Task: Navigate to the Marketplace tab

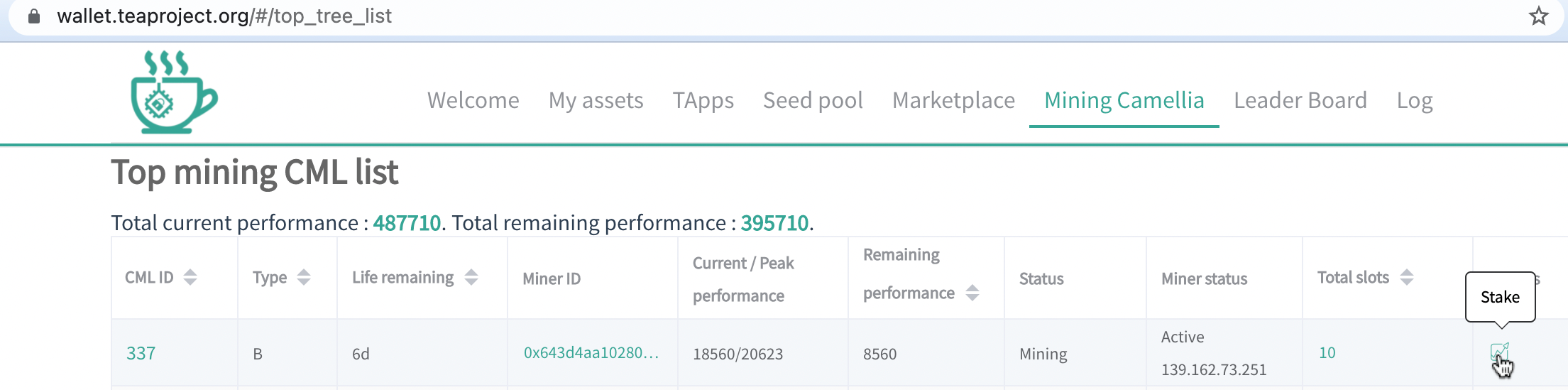Action: point(953,100)
